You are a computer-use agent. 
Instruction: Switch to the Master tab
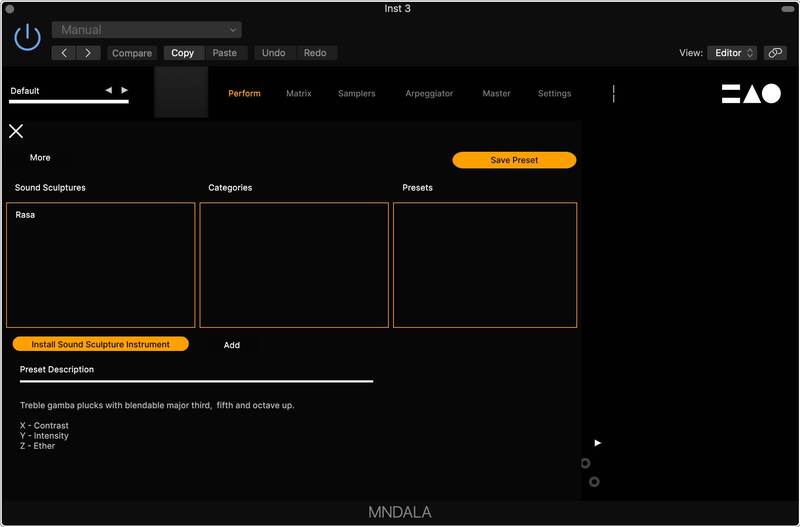[496, 93]
